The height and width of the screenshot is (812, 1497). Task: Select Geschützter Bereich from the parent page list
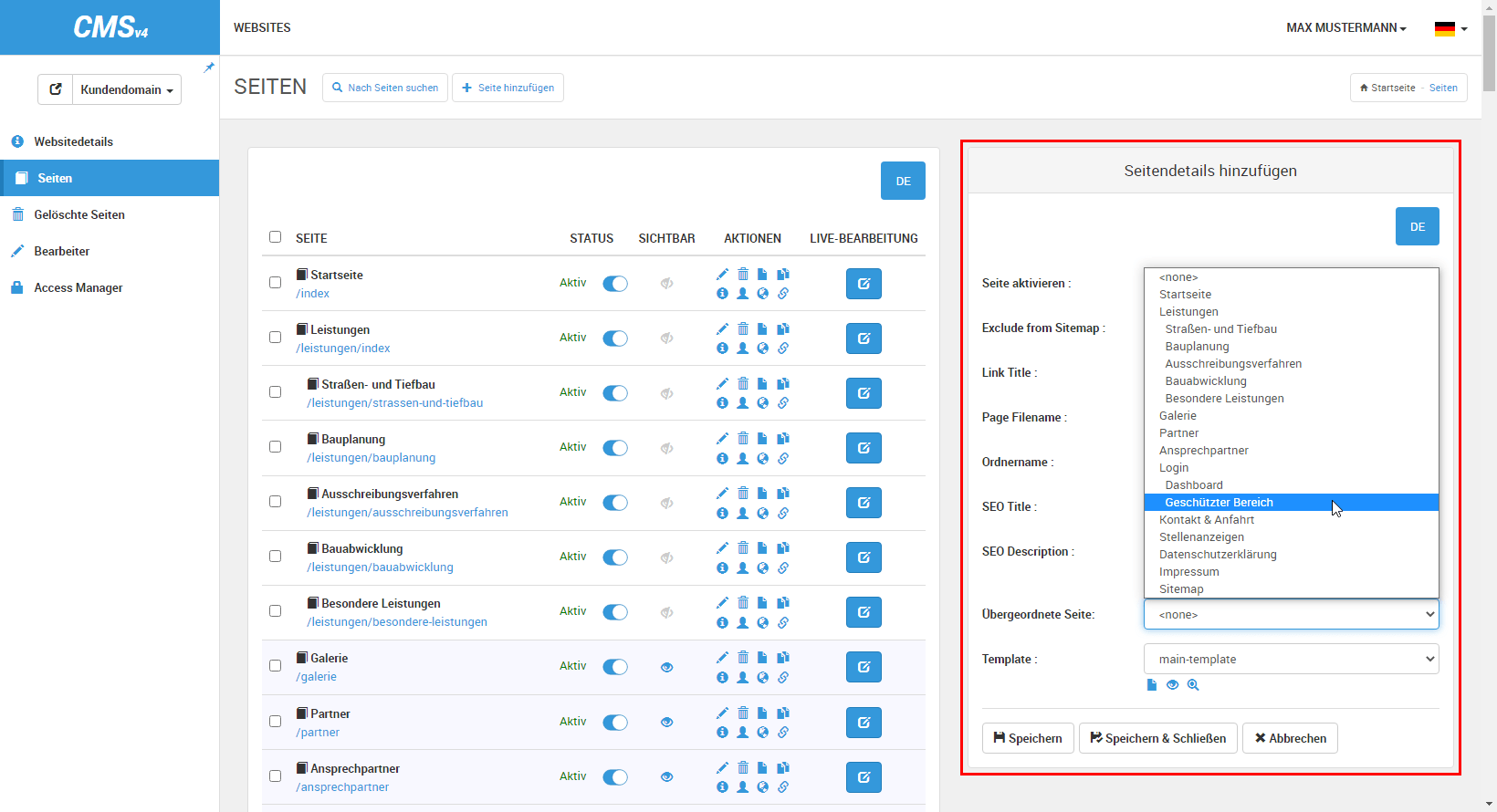point(1219,503)
